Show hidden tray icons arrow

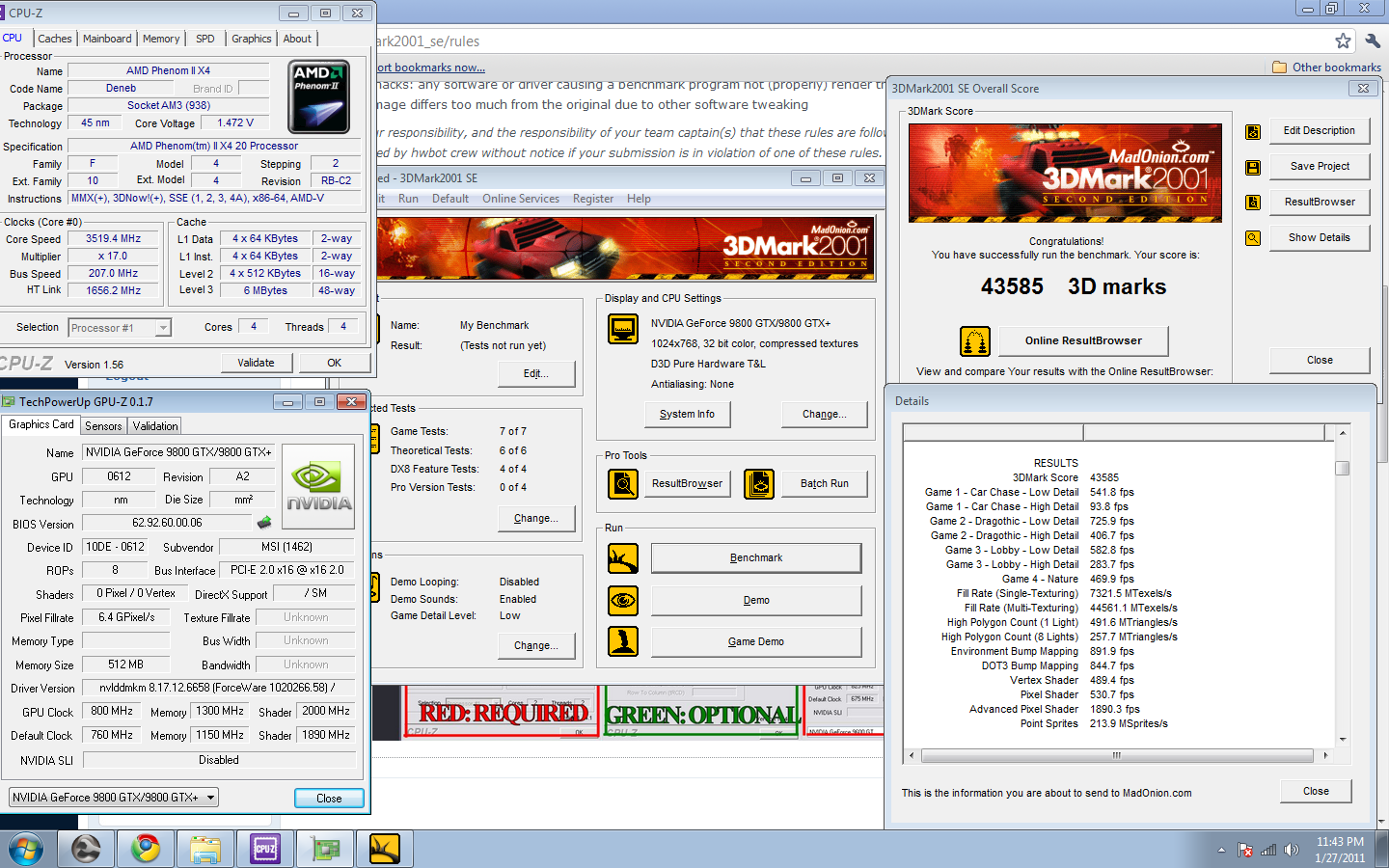(x=1221, y=850)
